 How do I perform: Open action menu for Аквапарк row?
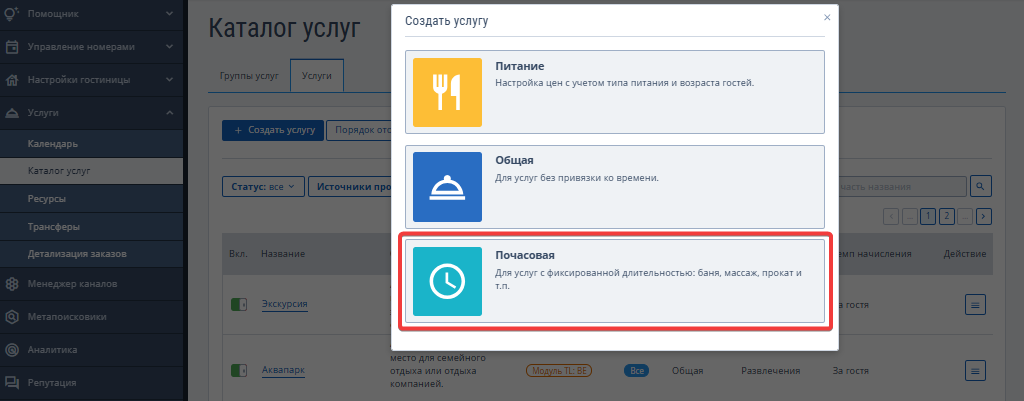[x=975, y=371]
